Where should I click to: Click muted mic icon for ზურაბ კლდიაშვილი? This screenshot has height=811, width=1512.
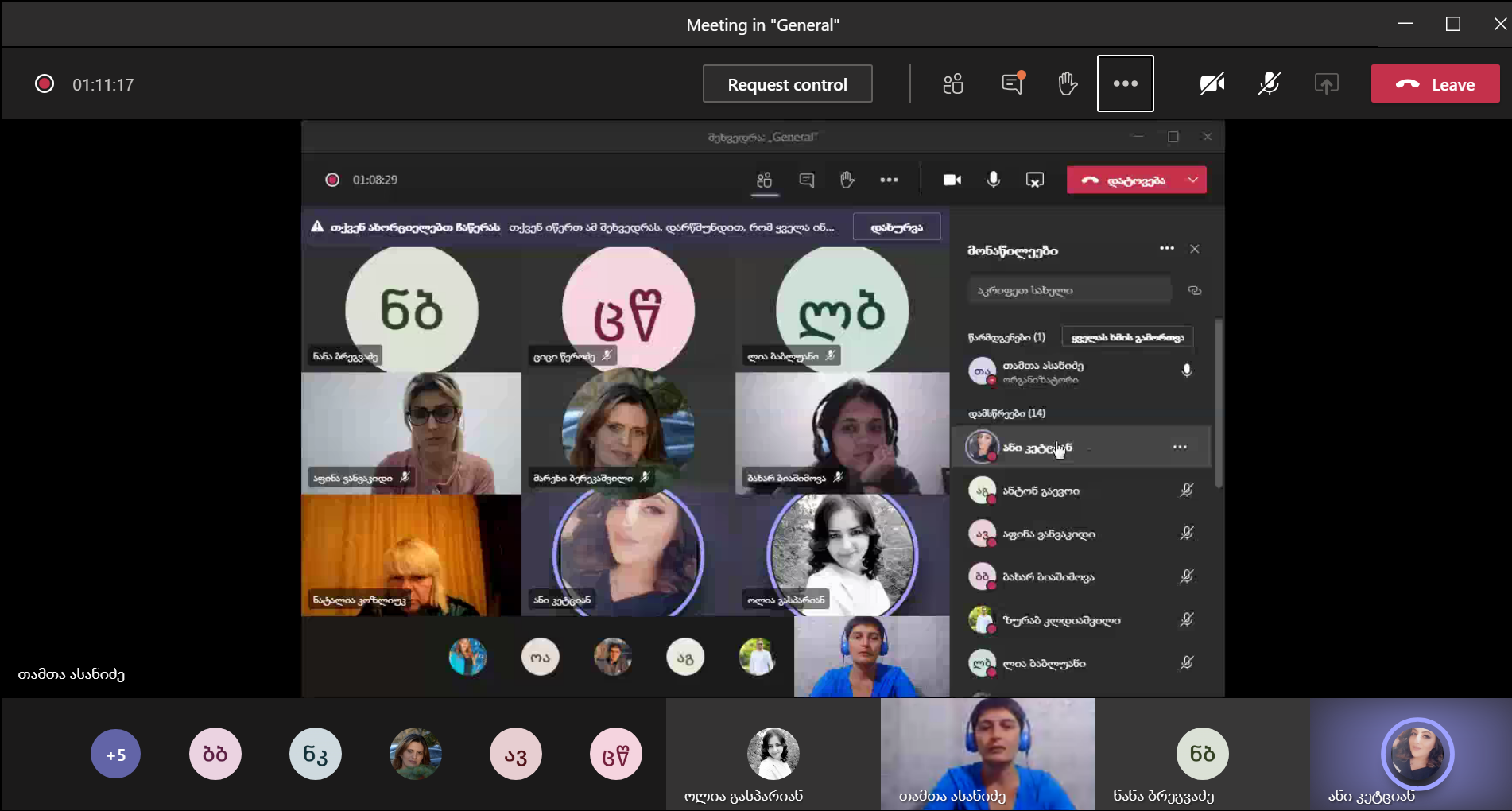click(1186, 619)
